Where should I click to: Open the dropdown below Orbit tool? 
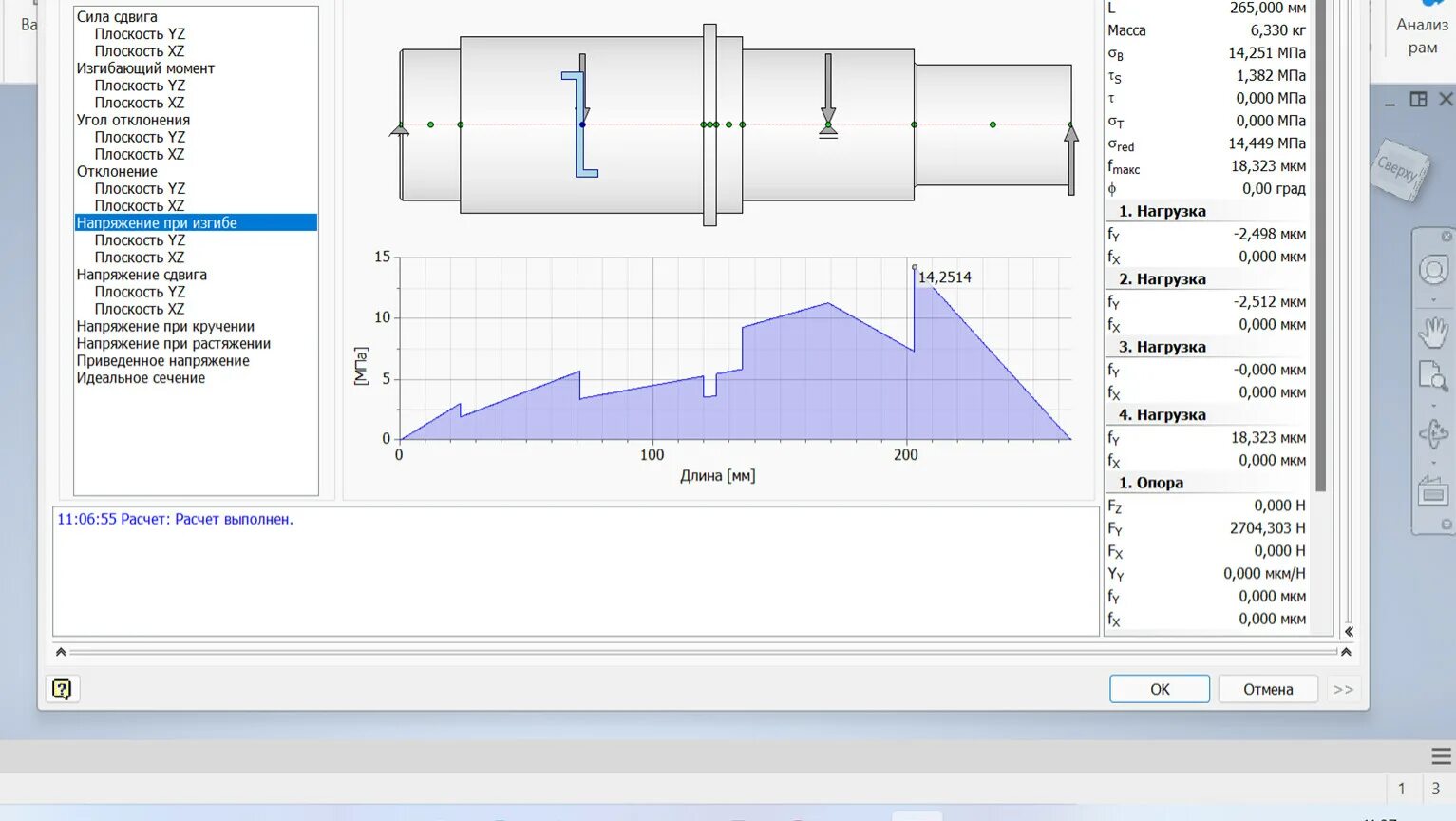[1433, 464]
